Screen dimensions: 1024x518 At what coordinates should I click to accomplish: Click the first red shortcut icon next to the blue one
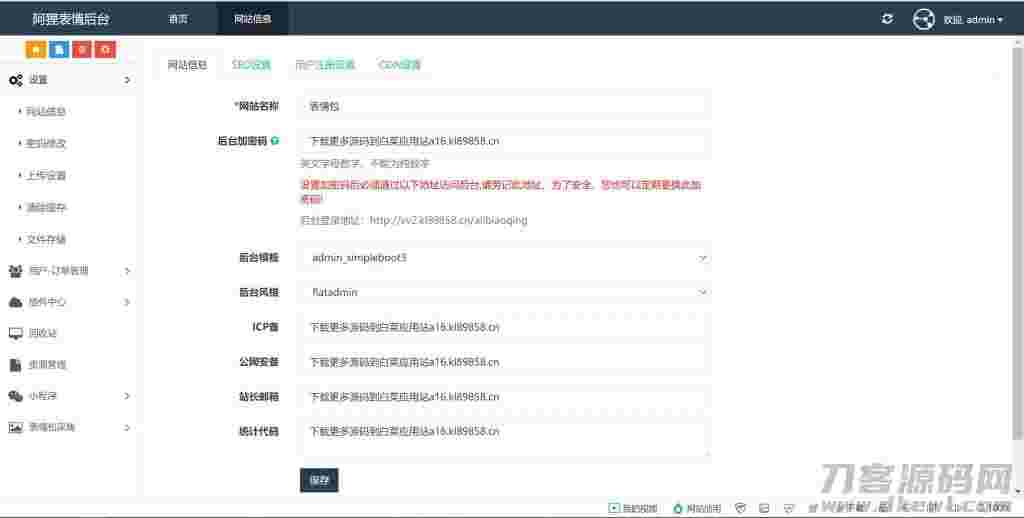[x=82, y=50]
